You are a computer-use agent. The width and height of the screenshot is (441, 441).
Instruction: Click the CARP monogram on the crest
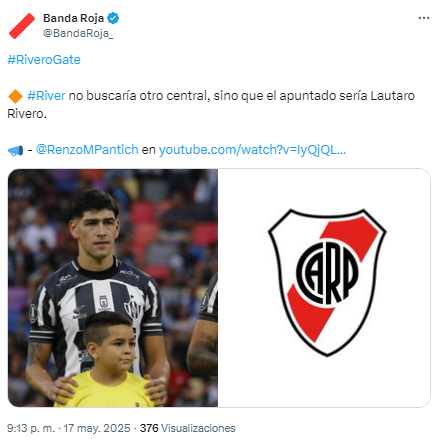coord(327,273)
